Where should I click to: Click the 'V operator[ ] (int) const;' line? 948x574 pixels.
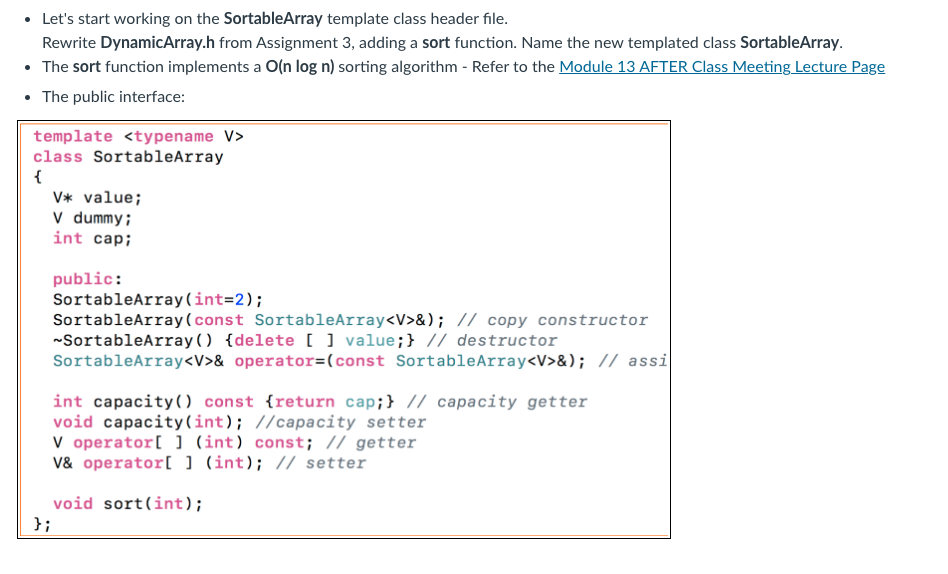click(183, 443)
